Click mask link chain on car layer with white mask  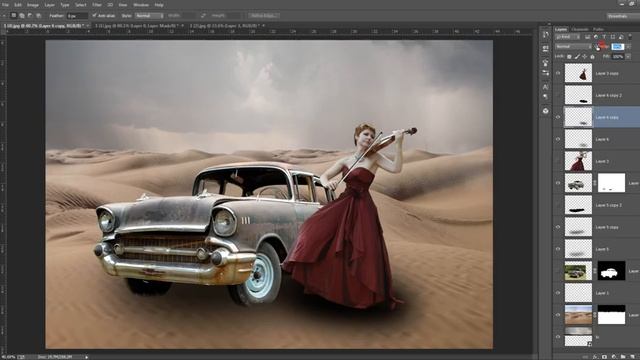[x=595, y=183]
